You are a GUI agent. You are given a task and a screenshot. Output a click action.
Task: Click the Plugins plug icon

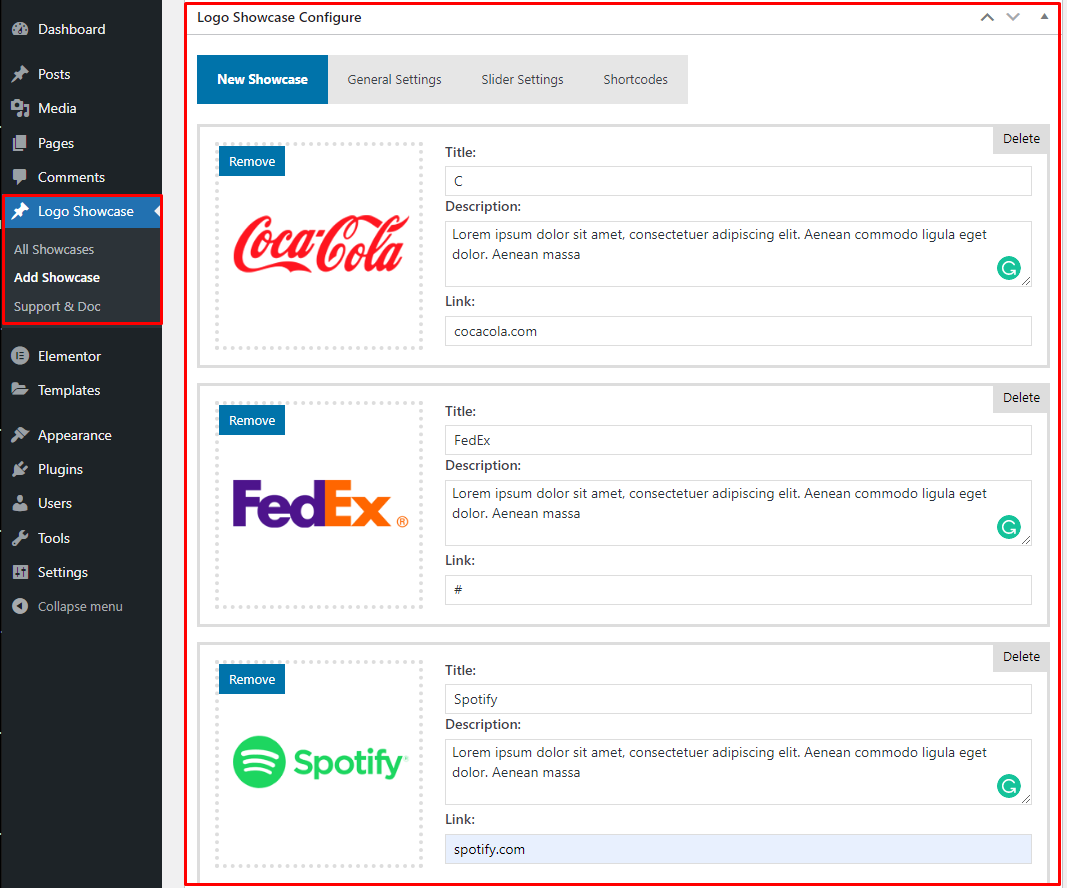[20, 469]
